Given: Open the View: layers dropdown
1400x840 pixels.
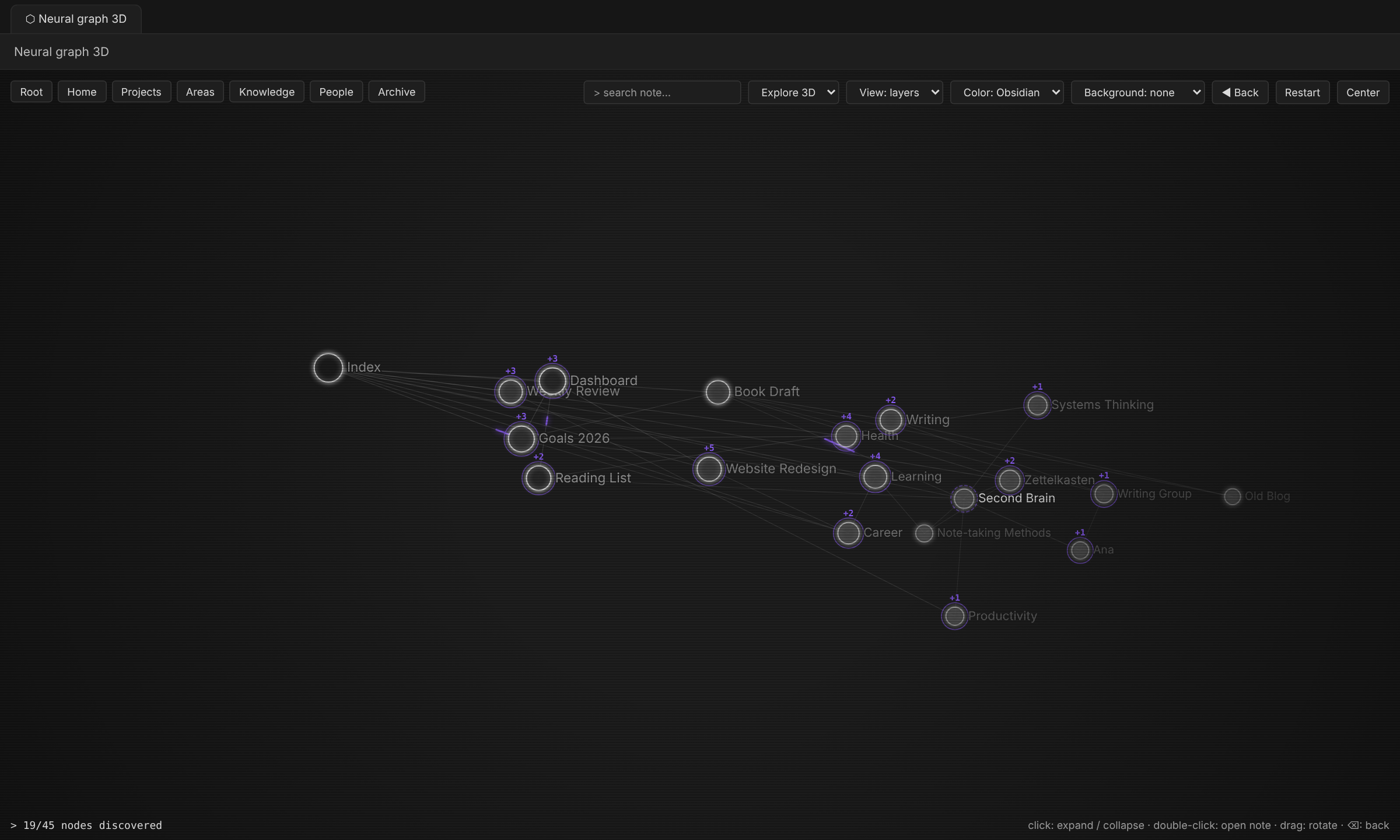Looking at the screenshot, I should [x=894, y=92].
